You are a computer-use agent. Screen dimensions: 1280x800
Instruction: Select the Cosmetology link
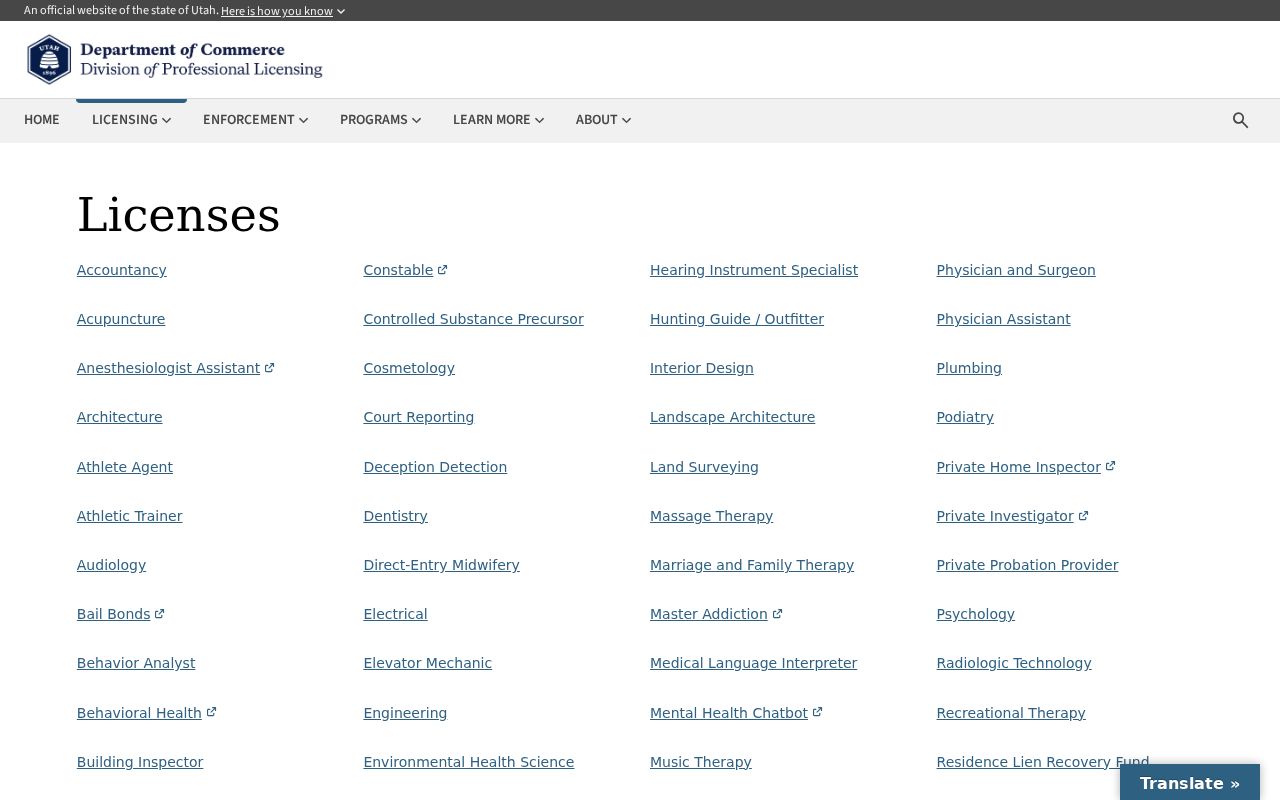(409, 368)
